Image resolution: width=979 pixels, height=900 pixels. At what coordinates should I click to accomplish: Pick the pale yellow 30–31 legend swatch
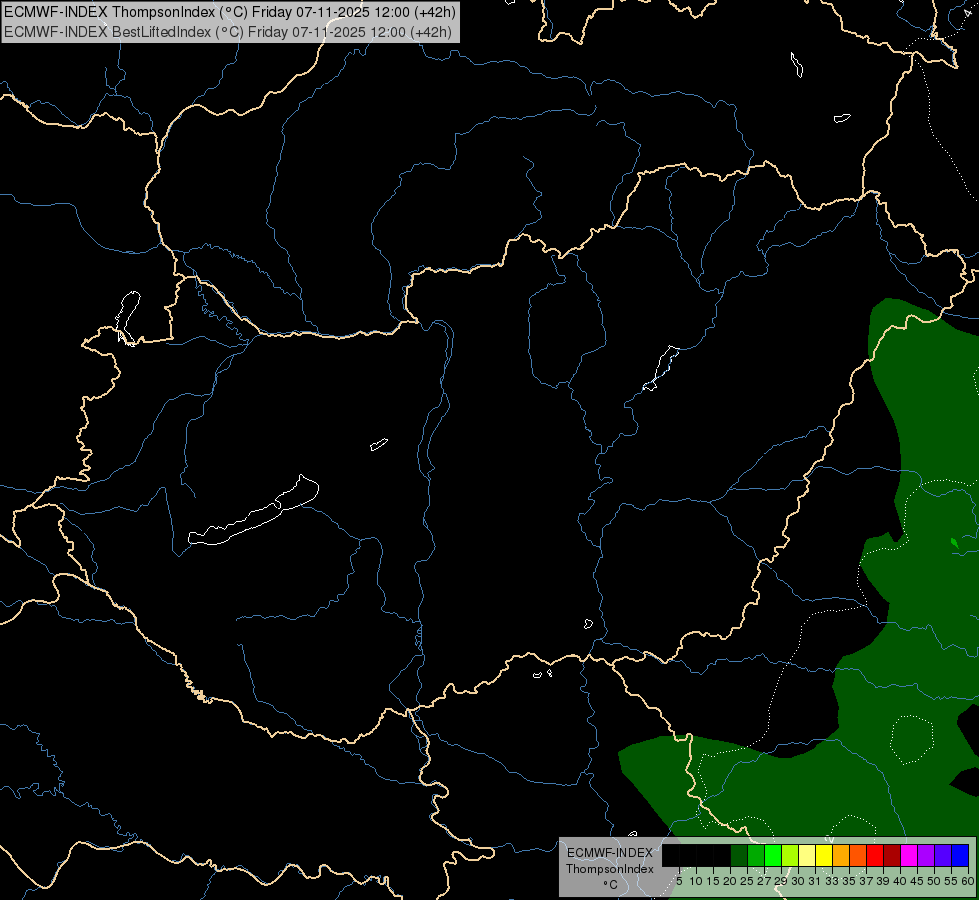(807, 856)
